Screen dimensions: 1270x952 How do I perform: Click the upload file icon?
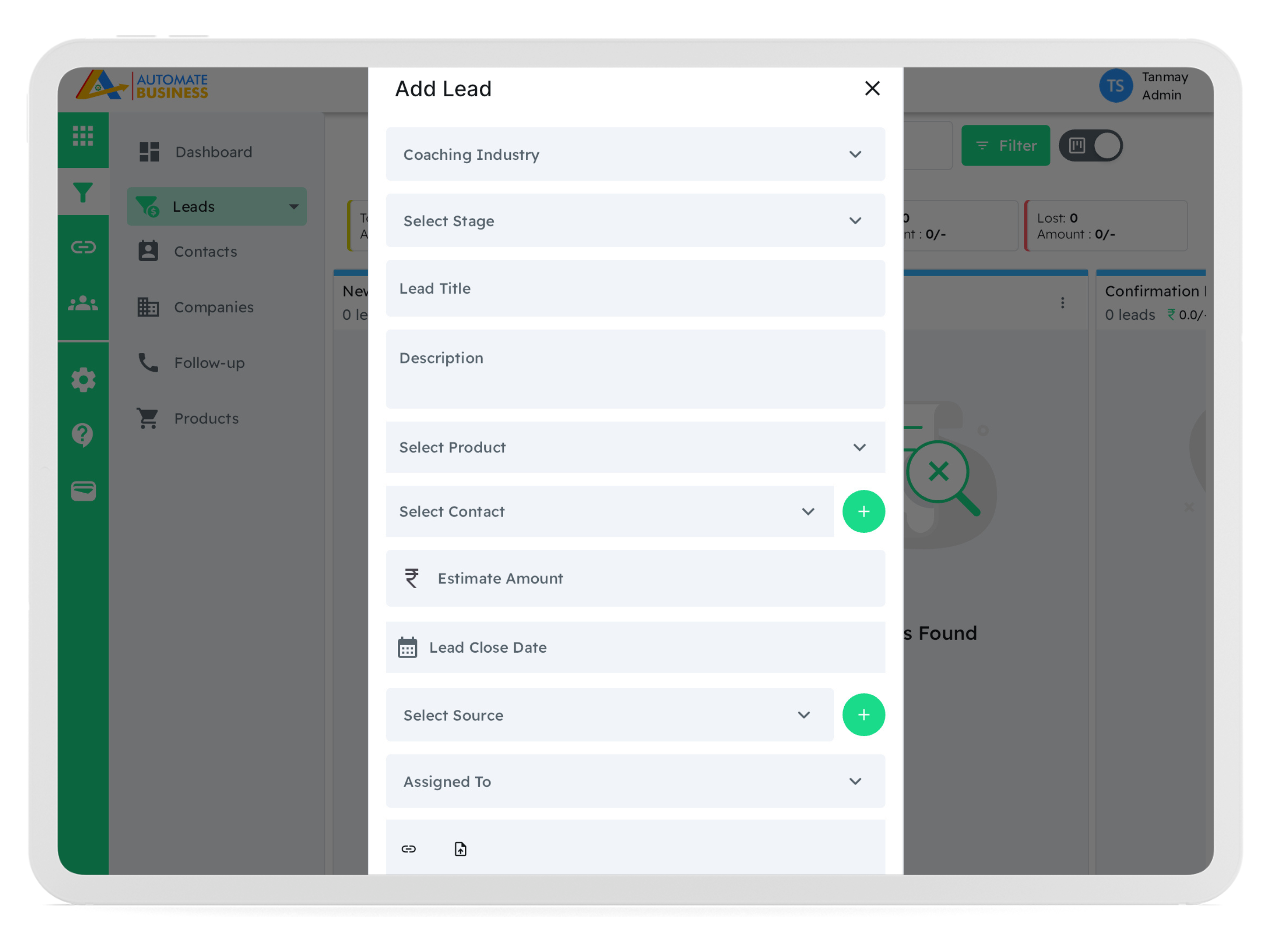461,849
